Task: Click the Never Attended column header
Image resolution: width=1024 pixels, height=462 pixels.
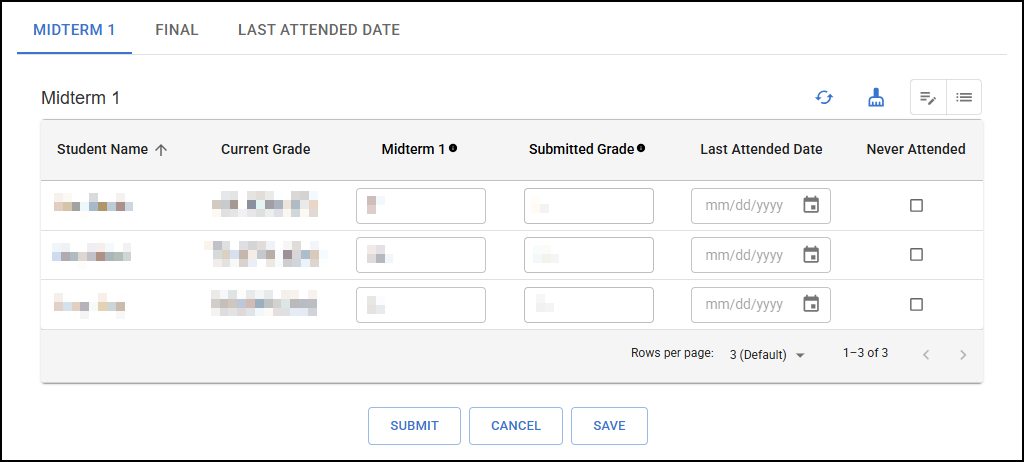Action: pyautogui.click(x=916, y=149)
